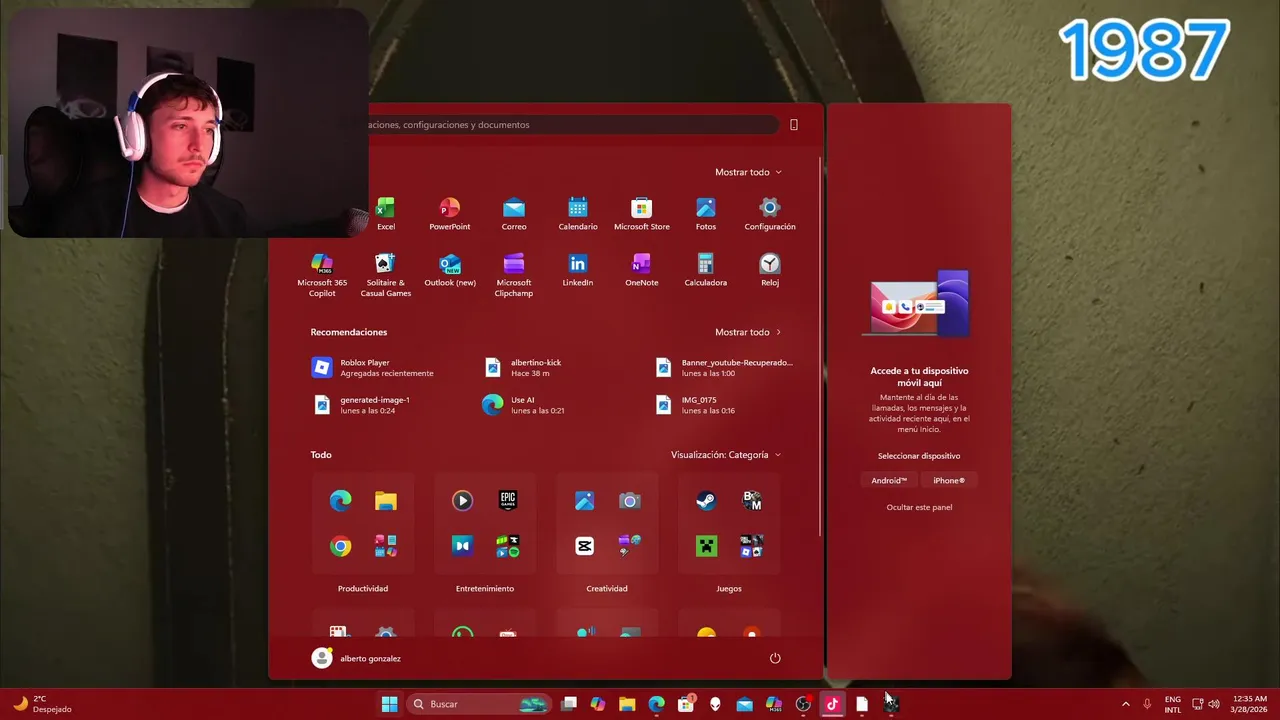
Task: Click Windows Start button on taskbar
Action: coord(389,704)
